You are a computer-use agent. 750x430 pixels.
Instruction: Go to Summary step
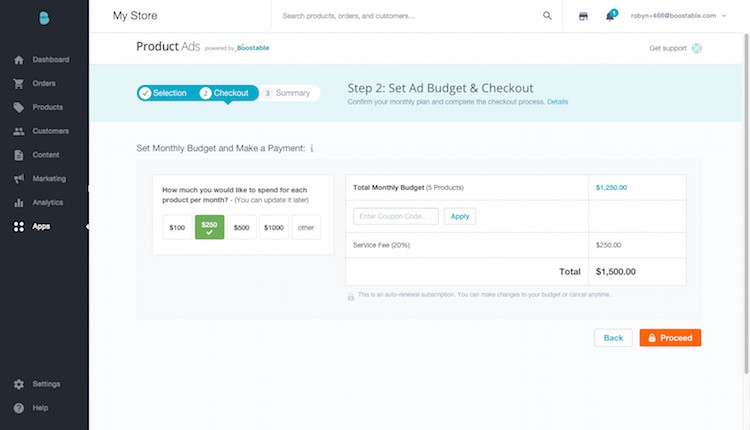click(287, 93)
